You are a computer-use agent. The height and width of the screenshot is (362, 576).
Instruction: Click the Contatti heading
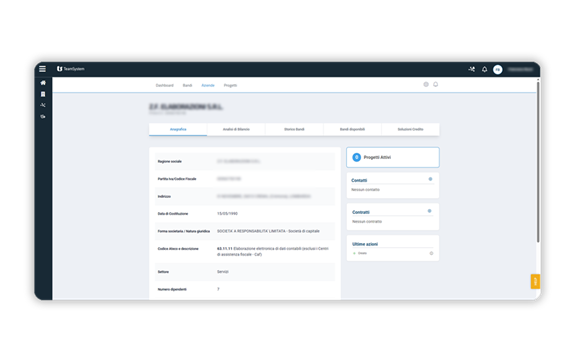click(x=359, y=180)
